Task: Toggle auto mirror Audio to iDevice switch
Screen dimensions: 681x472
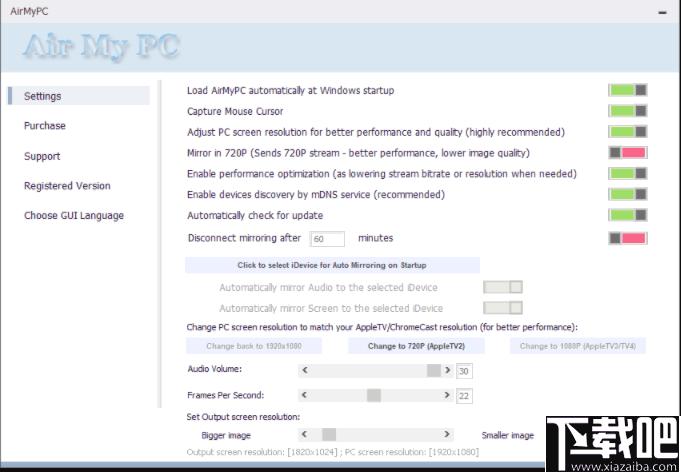Action: [502, 287]
